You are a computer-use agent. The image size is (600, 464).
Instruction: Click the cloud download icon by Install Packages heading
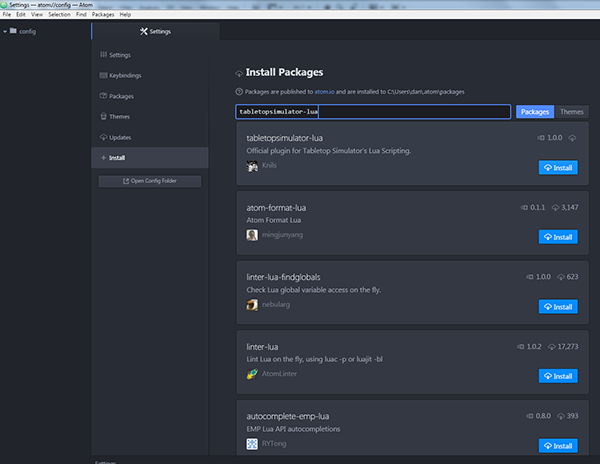239,73
